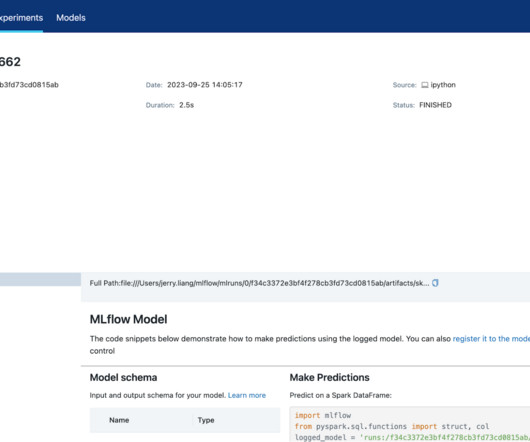The image size is (530, 442).
Task: Click the date value 2023-09-25 14:05:17
Action: [204, 85]
